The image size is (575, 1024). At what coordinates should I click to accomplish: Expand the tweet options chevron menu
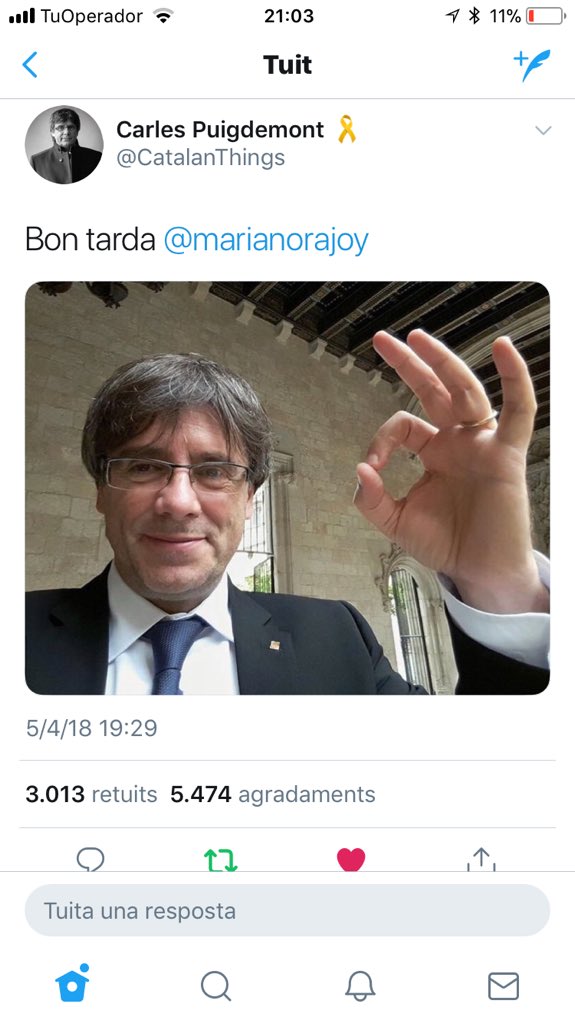(543, 130)
